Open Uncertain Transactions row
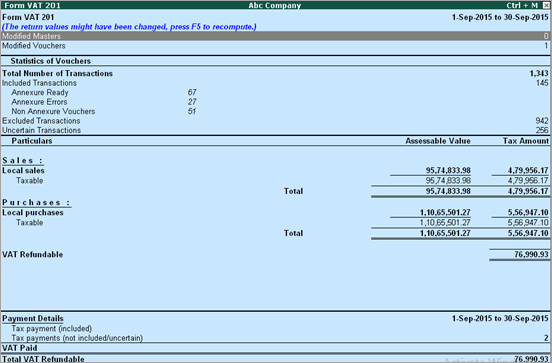Screen dimensions: 552x363 point(275,130)
